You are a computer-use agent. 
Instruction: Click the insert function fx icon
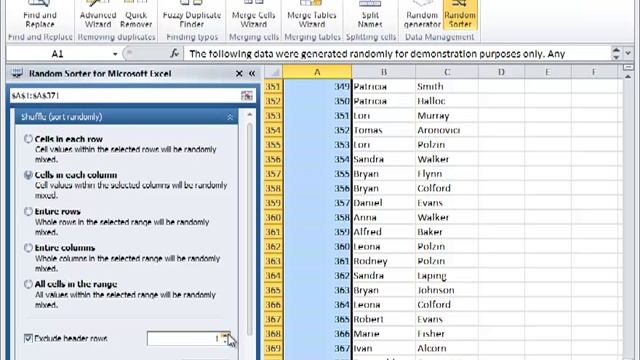(174, 53)
